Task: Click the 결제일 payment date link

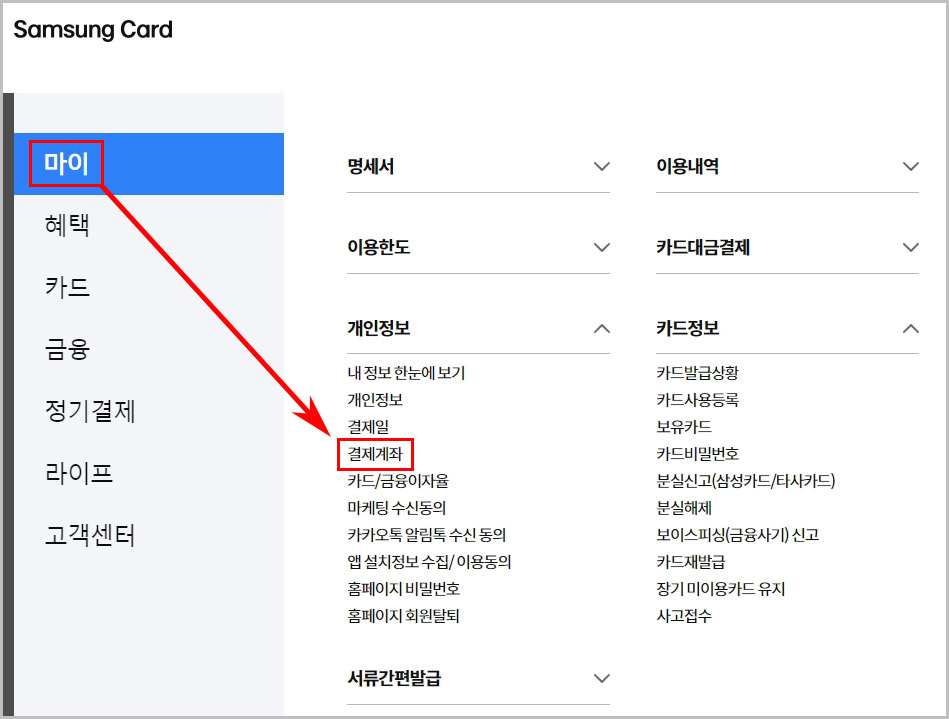Action: pos(364,426)
